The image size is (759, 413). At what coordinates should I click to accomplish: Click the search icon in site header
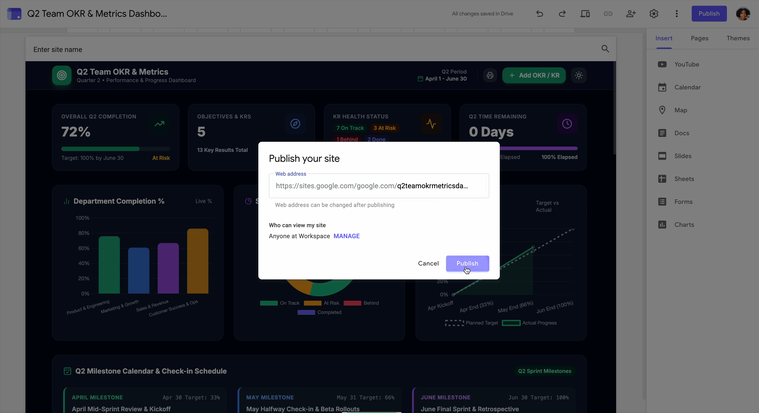coord(605,48)
